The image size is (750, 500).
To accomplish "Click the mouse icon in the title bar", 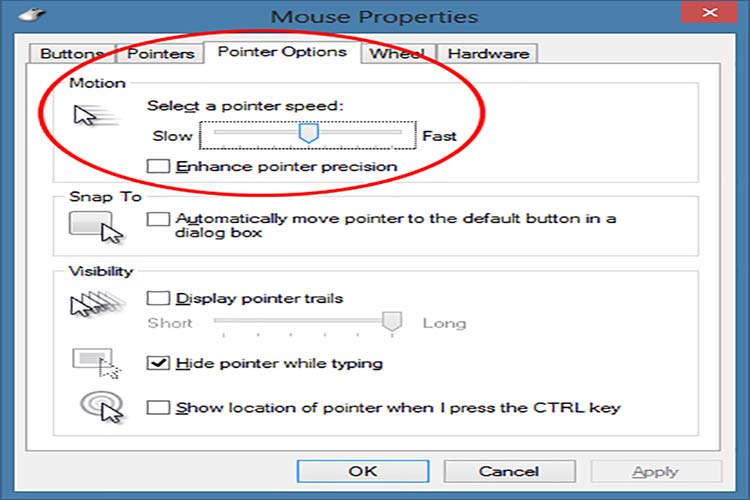I will pyautogui.click(x=32, y=14).
